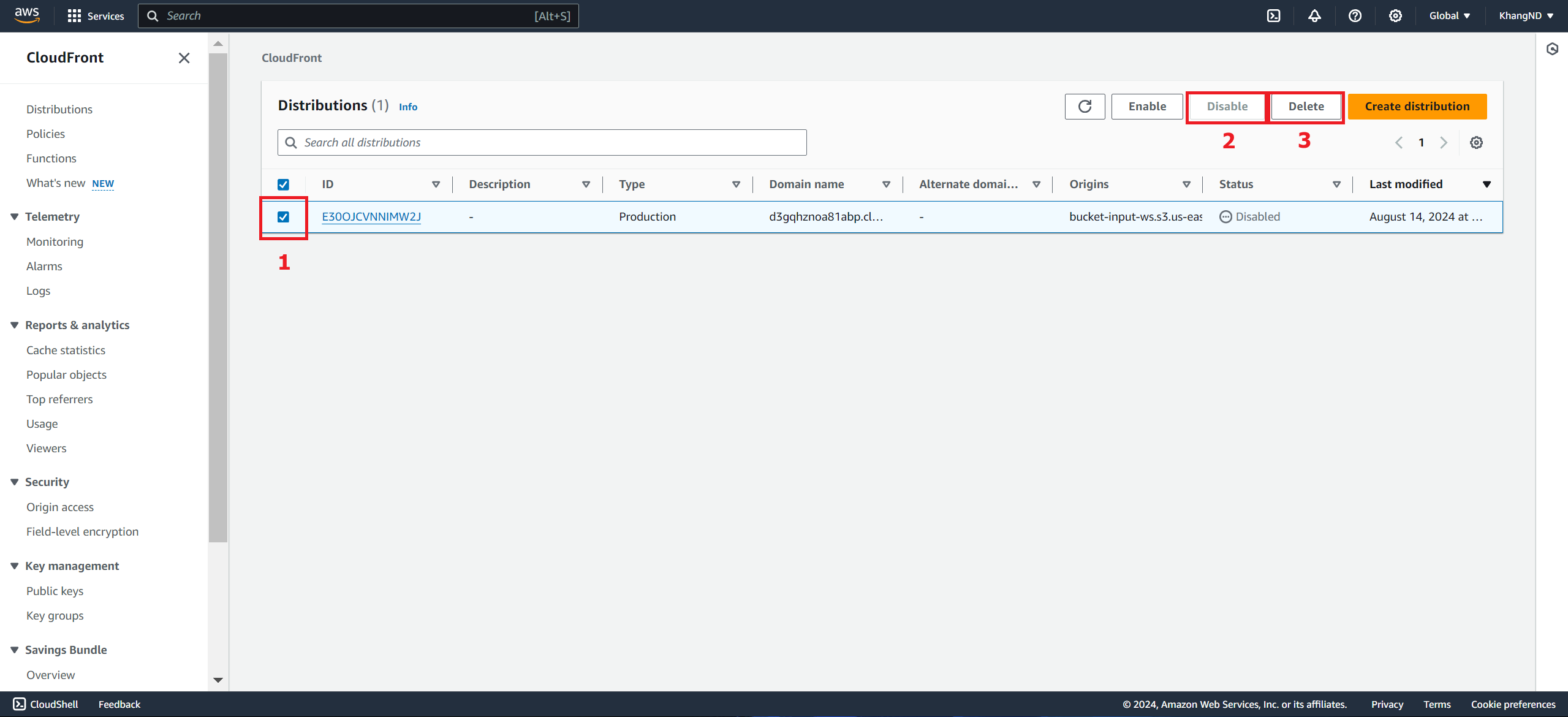Image resolution: width=1568 pixels, height=717 pixels.
Task: Click the Disable button
Action: click(x=1227, y=107)
